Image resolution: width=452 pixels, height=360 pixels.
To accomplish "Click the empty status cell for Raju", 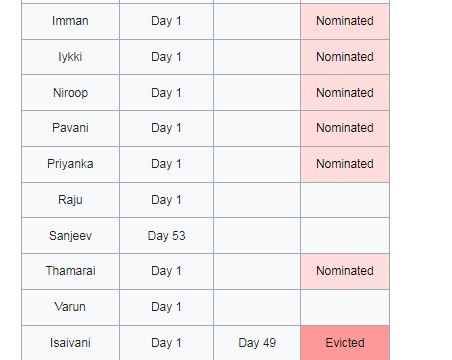I will pyautogui.click(x=345, y=200).
